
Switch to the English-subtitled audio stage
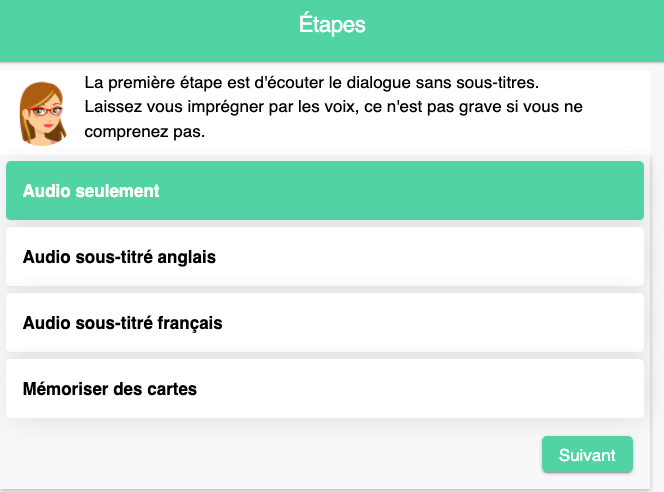119,257
